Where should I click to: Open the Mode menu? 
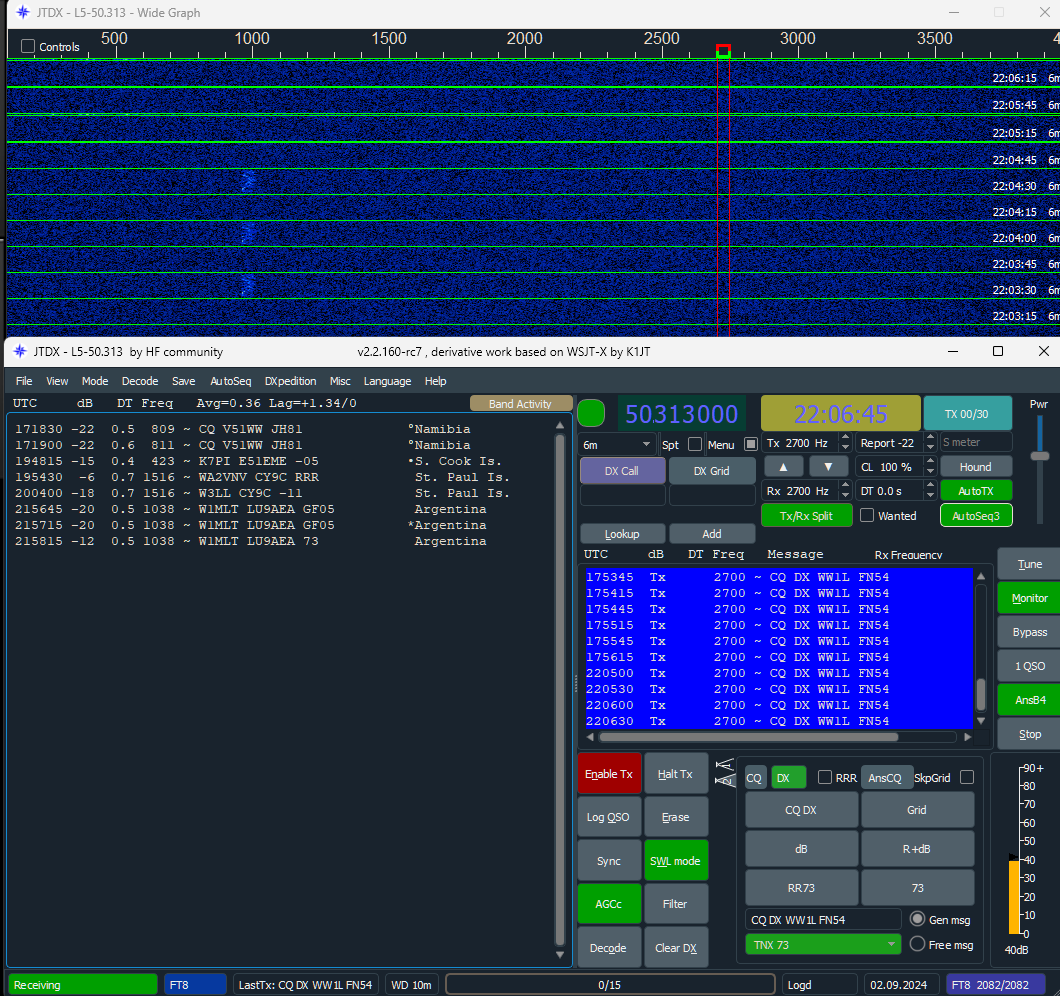coord(95,381)
